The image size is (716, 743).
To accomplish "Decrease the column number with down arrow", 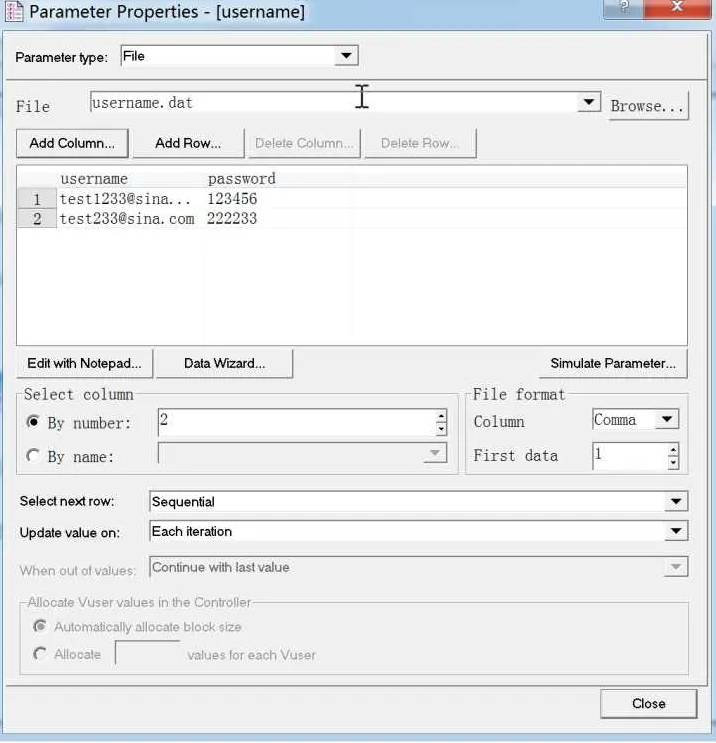I will [x=441, y=429].
